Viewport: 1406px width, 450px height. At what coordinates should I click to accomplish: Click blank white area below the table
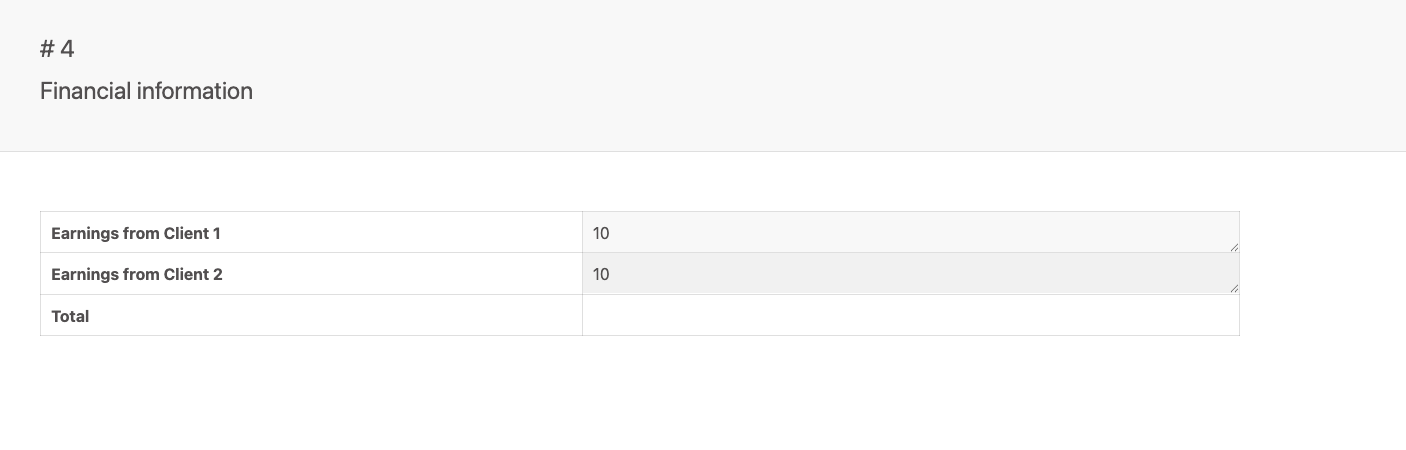[x=640, y=395]
